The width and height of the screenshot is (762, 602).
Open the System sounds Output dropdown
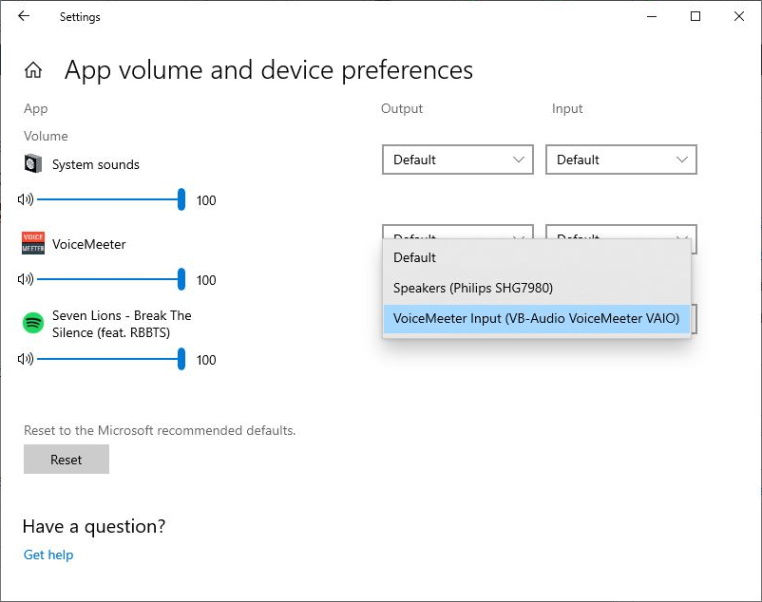[x=458, y=159]
